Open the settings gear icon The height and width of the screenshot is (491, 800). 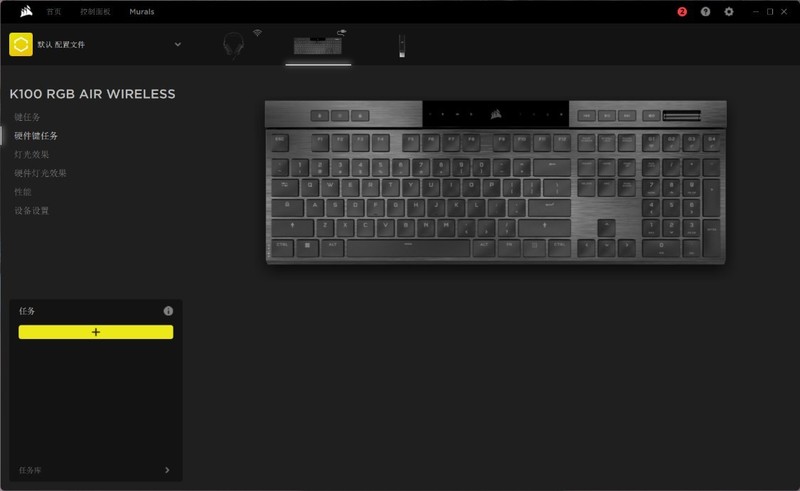(x=729, y=11)
